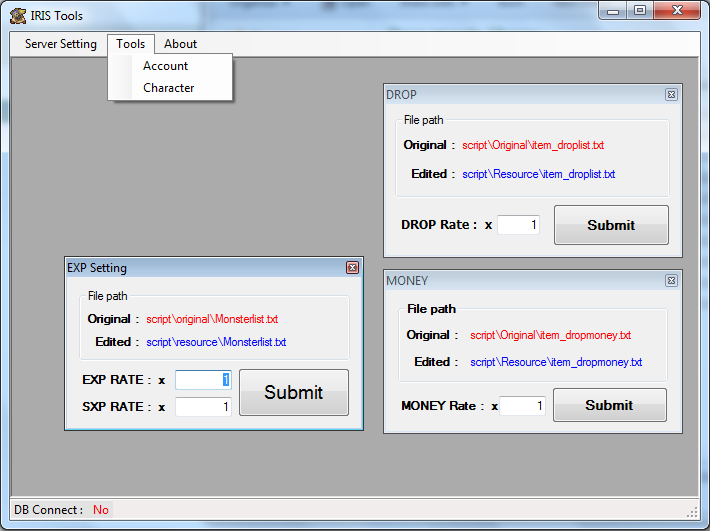Open the Server Setting menu

(x=61, y=44)
